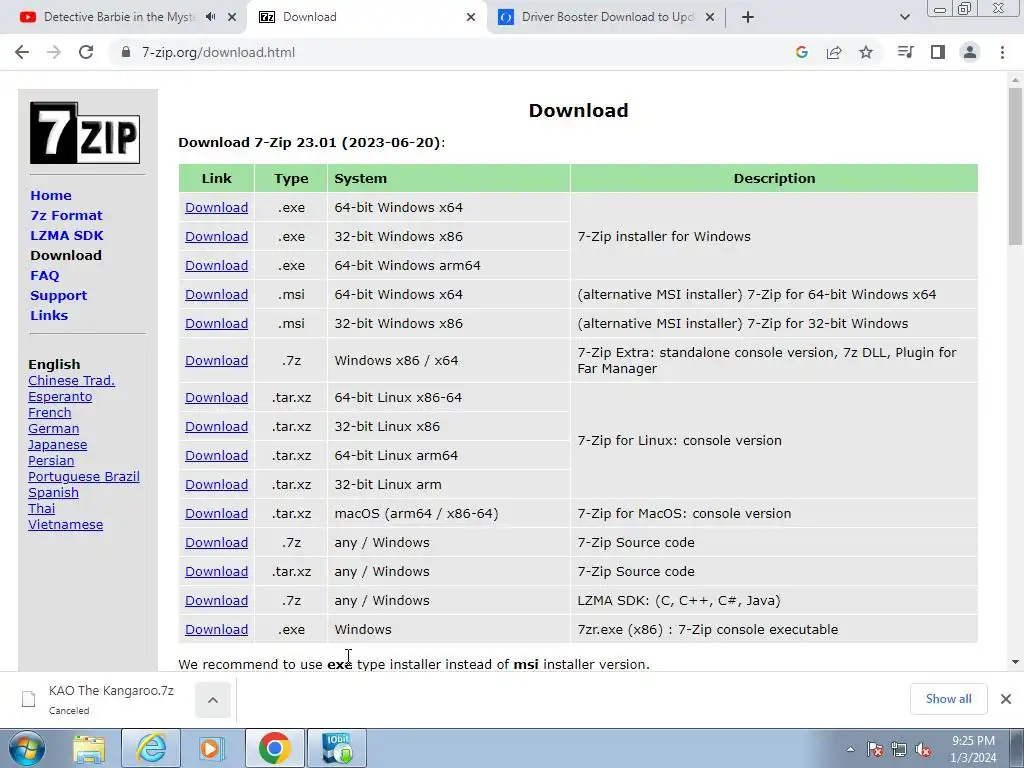Open the Home sidebar link
Viewport: 1024px width, 768px height.
(51, 195)
